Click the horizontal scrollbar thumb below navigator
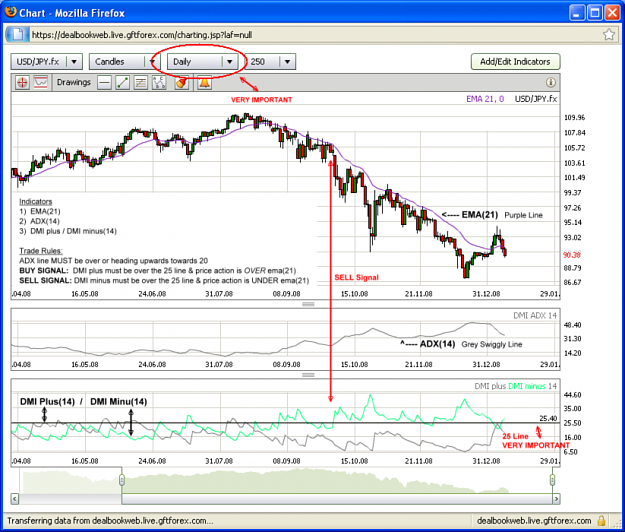 [337, 499]
